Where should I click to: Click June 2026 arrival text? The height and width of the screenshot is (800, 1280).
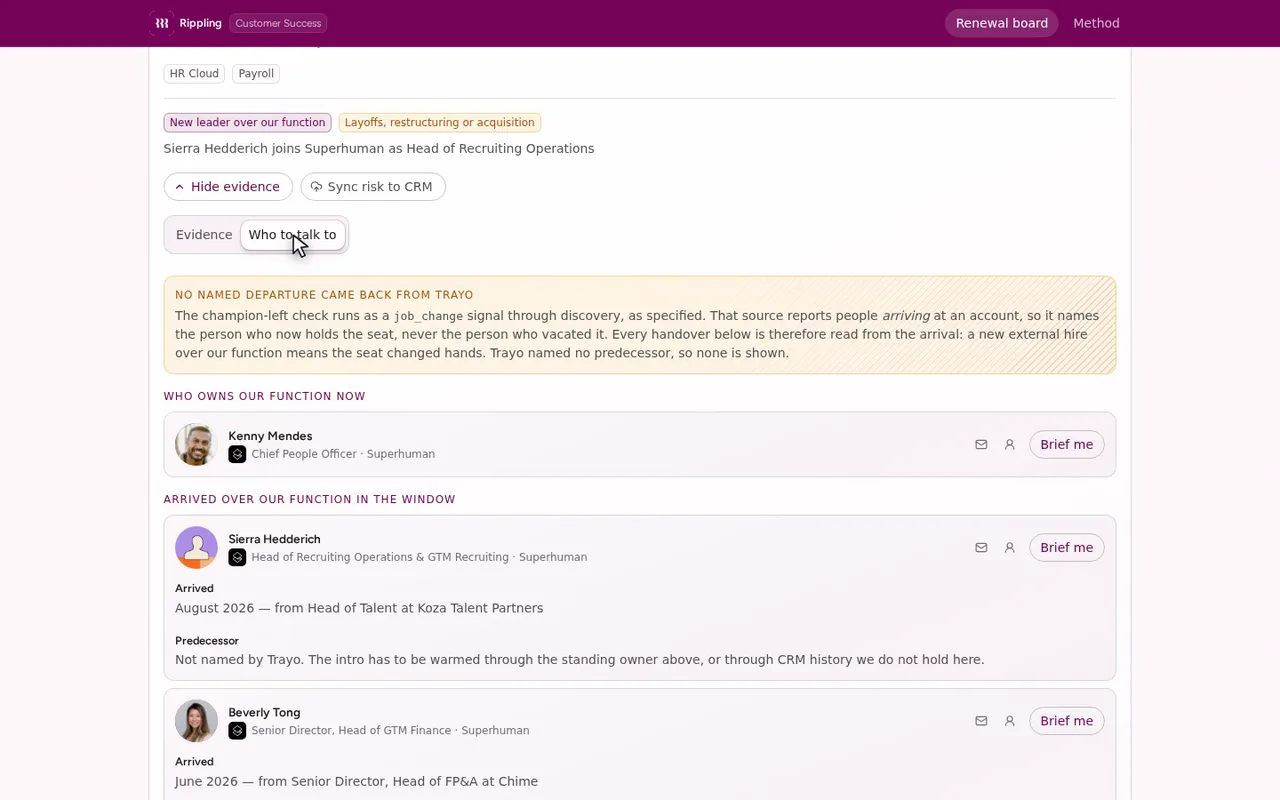click(x=356, y=781)
